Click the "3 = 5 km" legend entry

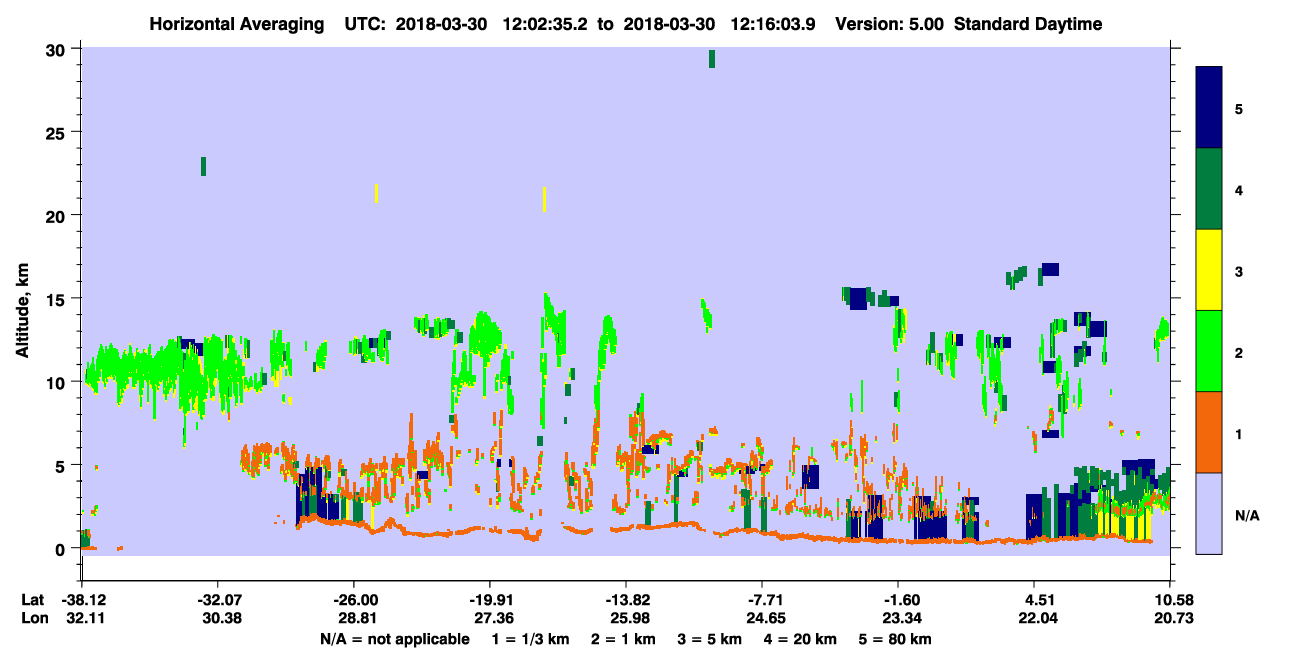pos(710,638)
